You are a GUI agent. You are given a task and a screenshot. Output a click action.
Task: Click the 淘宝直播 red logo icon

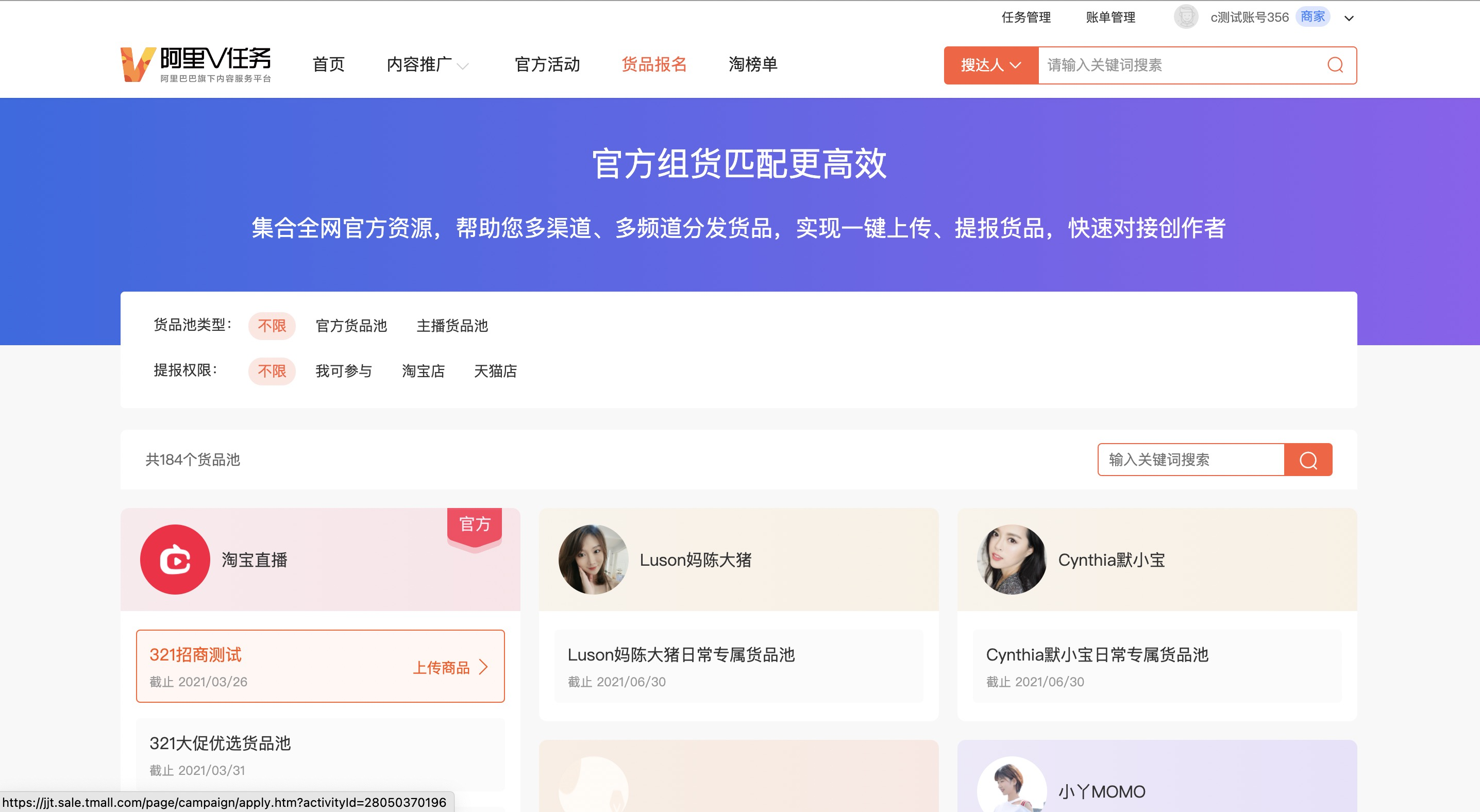(175, 560)
